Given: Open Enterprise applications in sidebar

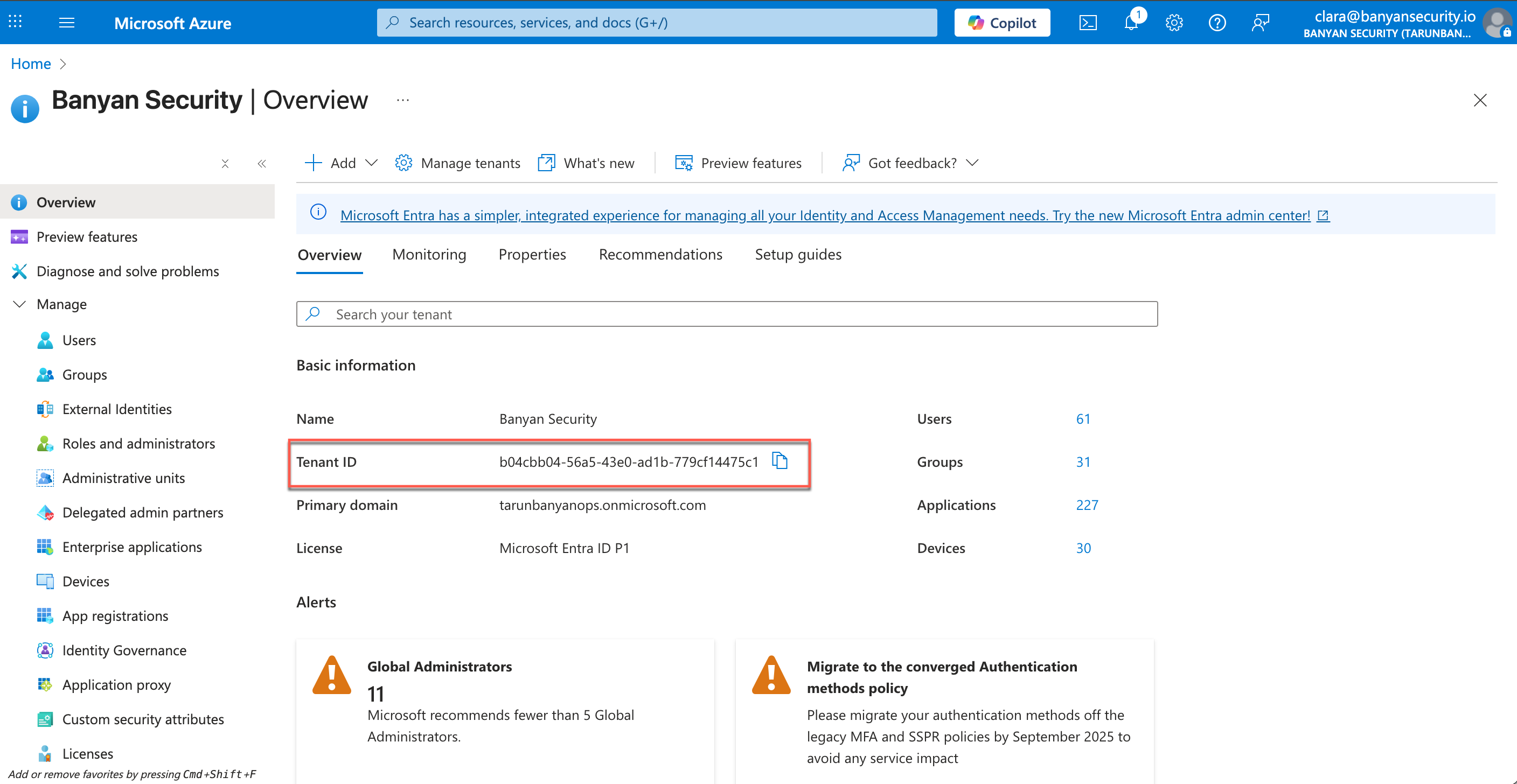Looking at the screenshot, I should 132,547.
